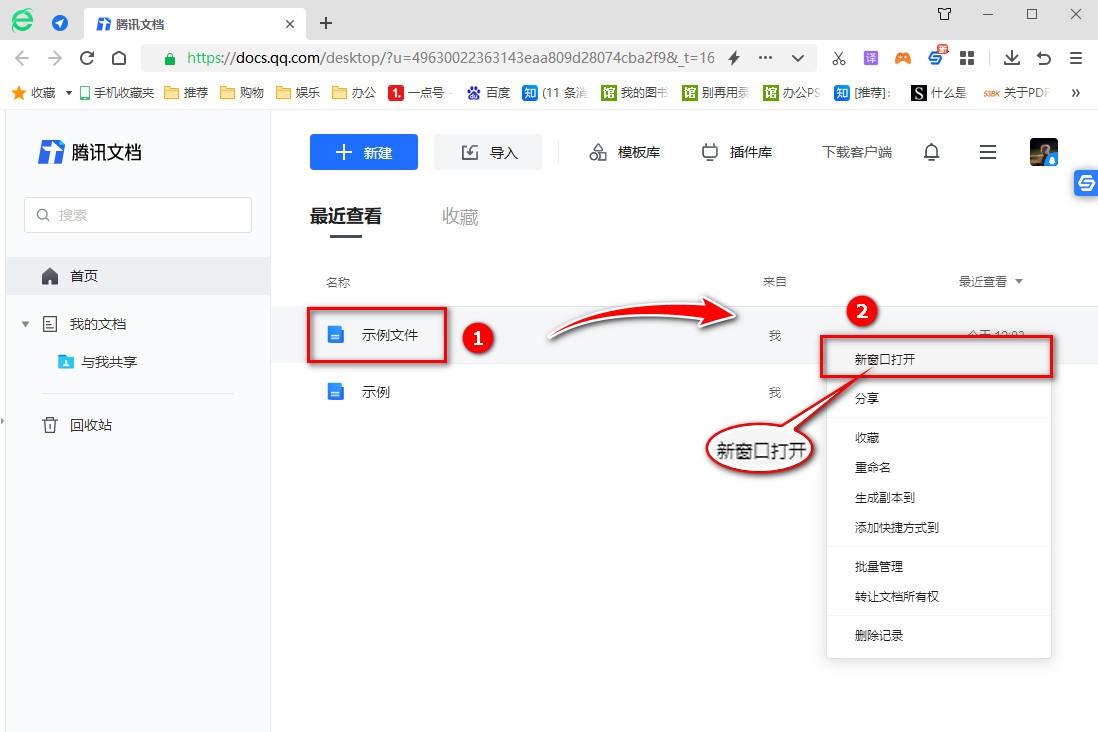This screenshot has width=1098, height=732.
Task: Open the 插件库 plugin library
Action: [737, 151]
